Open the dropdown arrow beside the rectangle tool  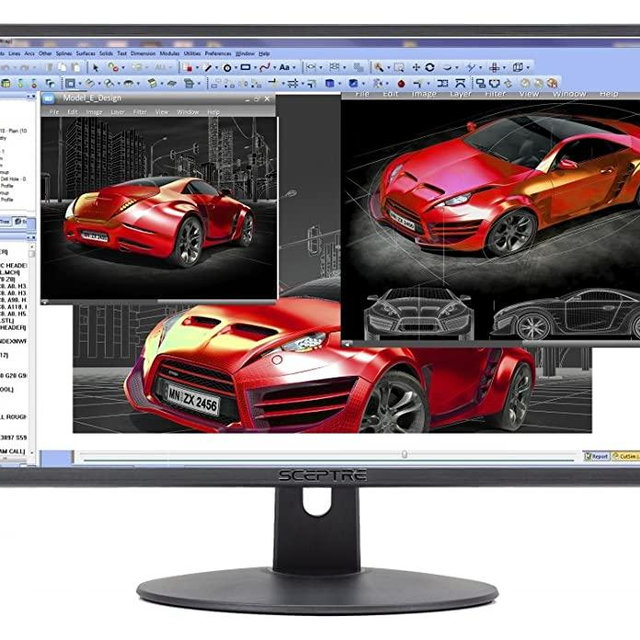click(255, 68)
